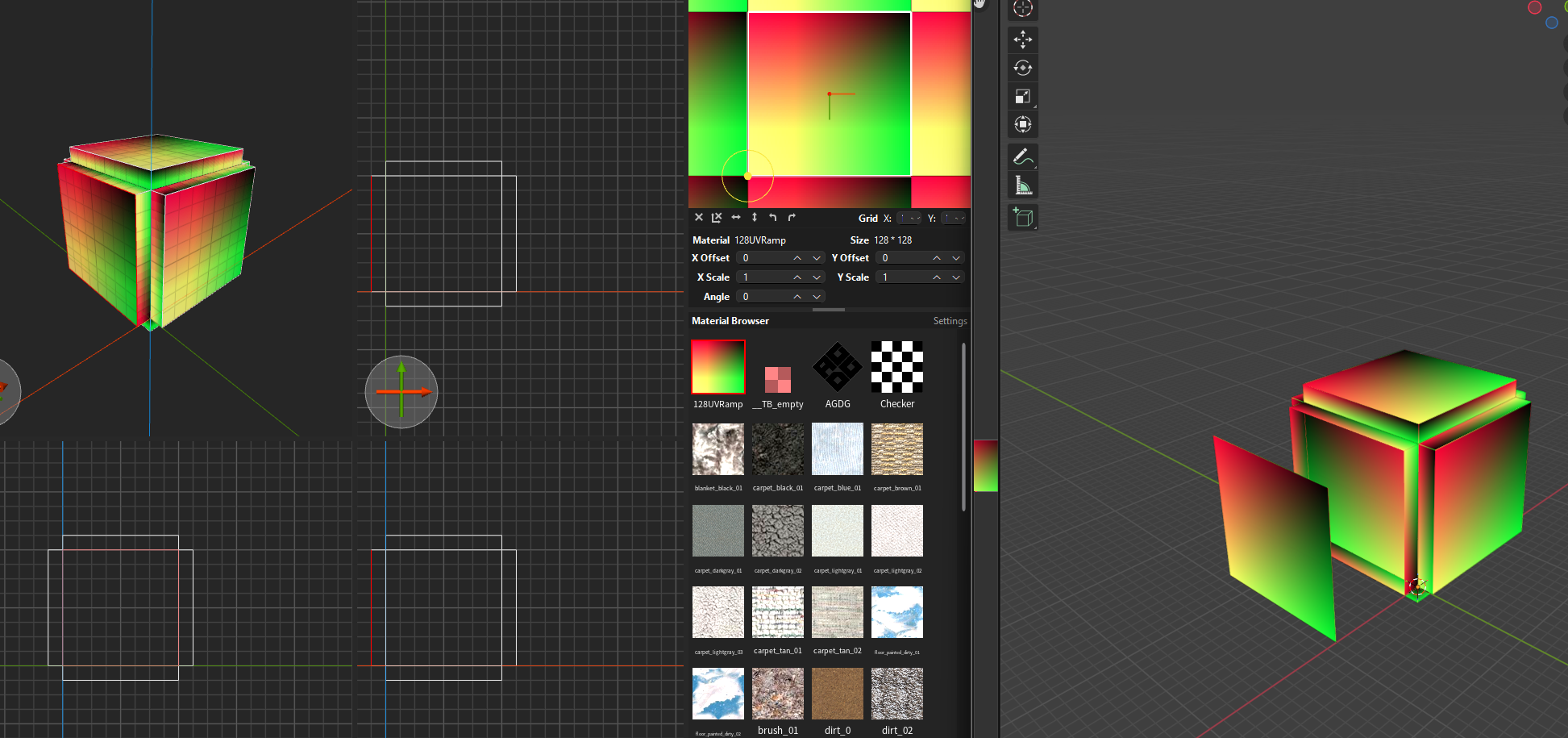This screenshot has height=738, width=1568.
Task: Select the Move tool in Blender toolbar
Action: (1022, 40)
